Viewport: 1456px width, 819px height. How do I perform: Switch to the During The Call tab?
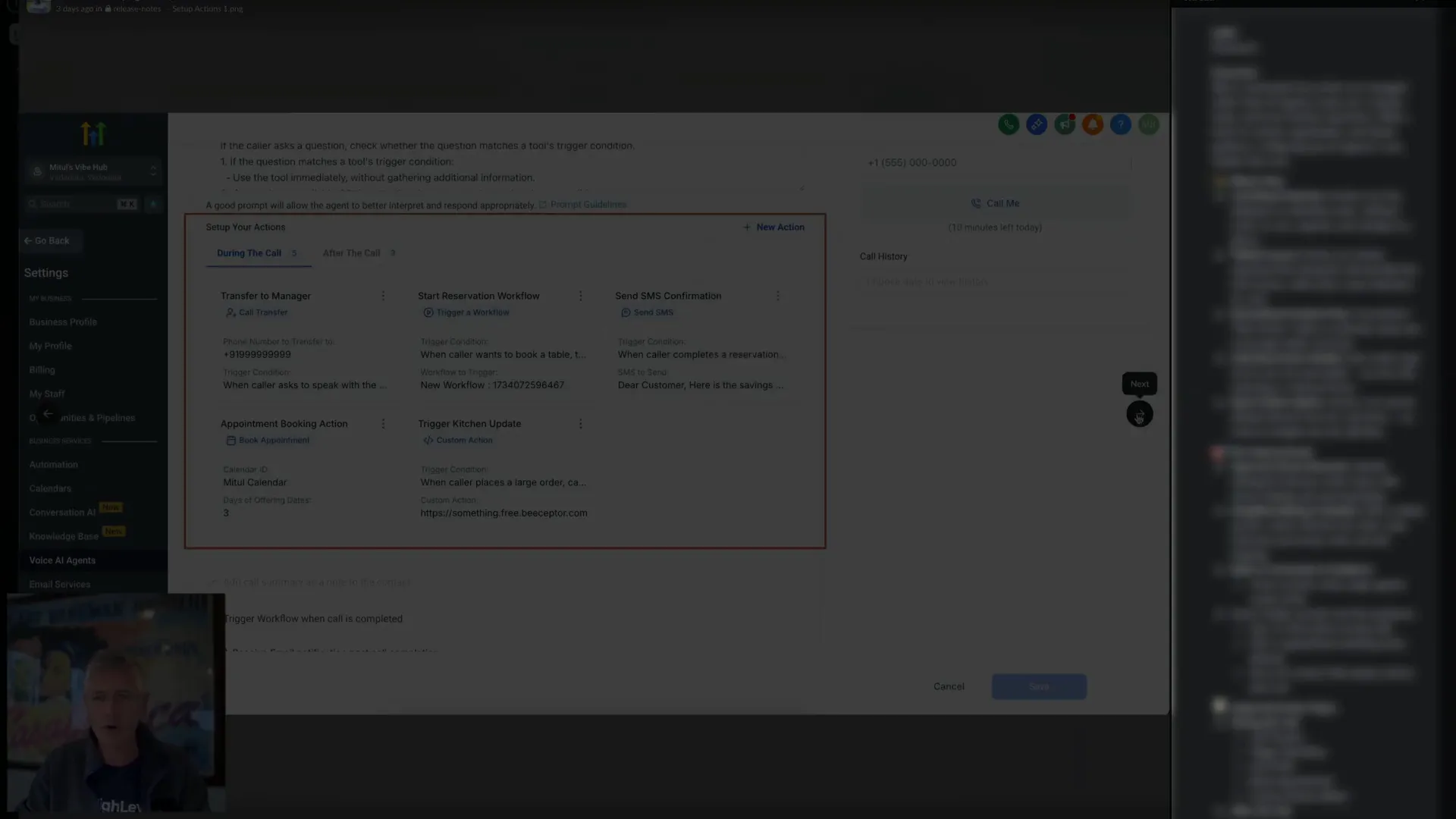[258, 253]
